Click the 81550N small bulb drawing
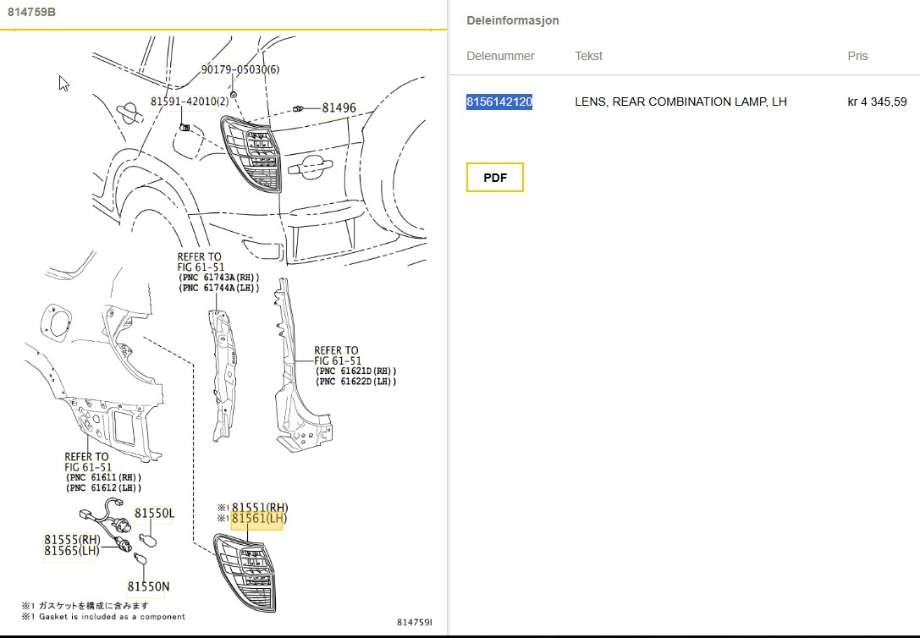 [x=140, y=559]
